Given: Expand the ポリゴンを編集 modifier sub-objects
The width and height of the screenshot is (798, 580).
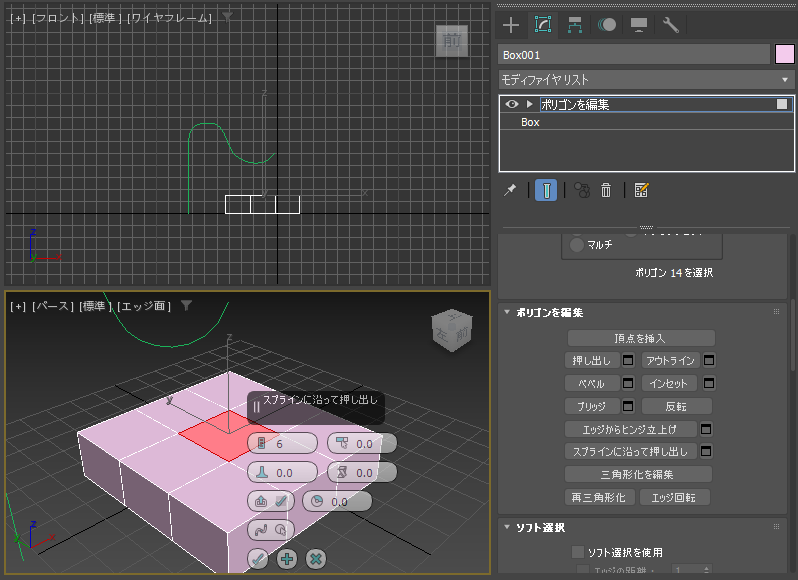Looking at the screenshot, I should (530, 104).
